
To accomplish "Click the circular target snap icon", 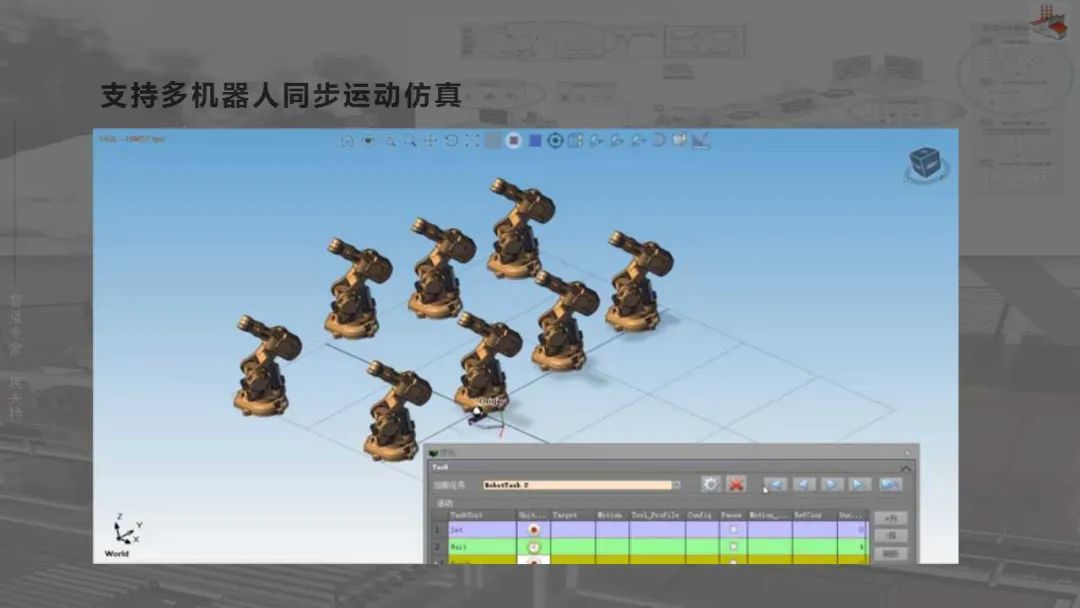I will tap(555, 141).
